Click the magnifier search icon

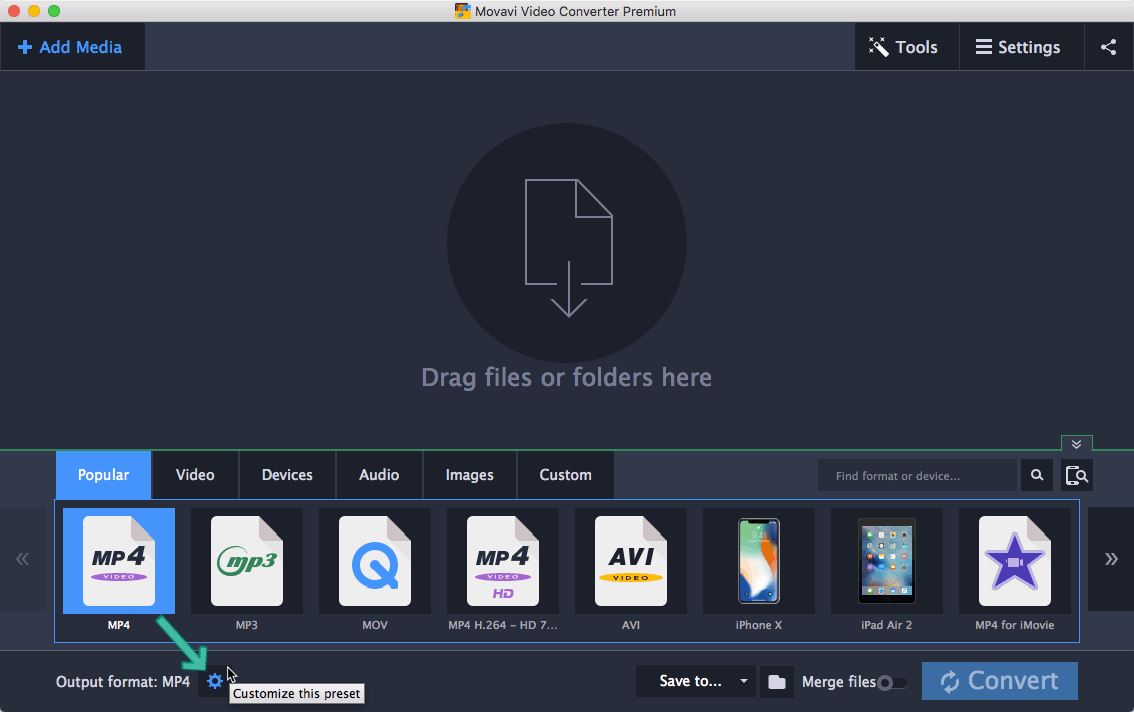(1037, 475)
